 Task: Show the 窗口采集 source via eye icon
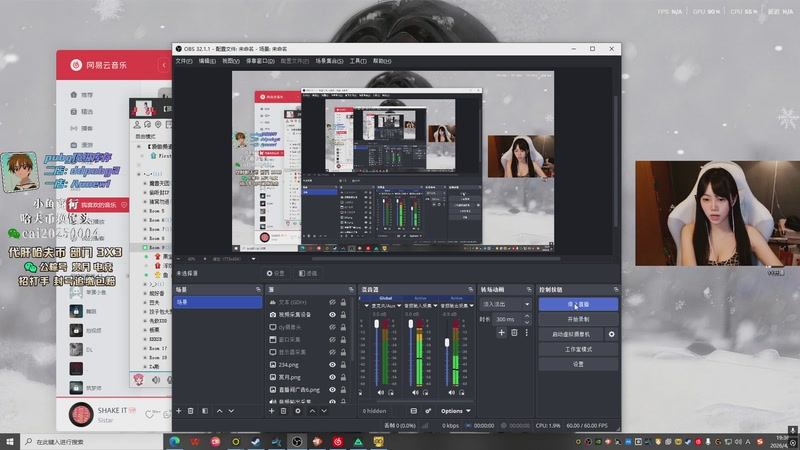click(332, 340)
